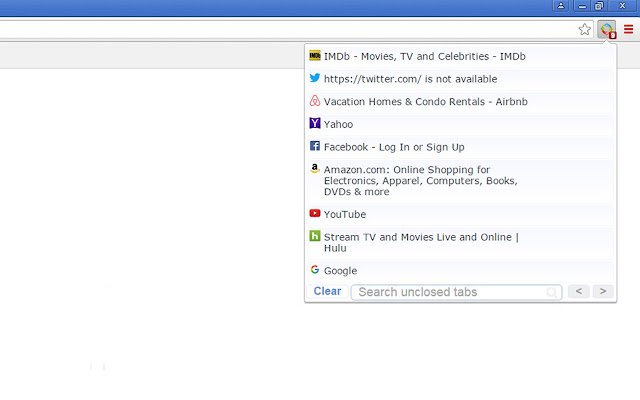
Task: Reopen the Google tab
Action: [x=460, y=271]
